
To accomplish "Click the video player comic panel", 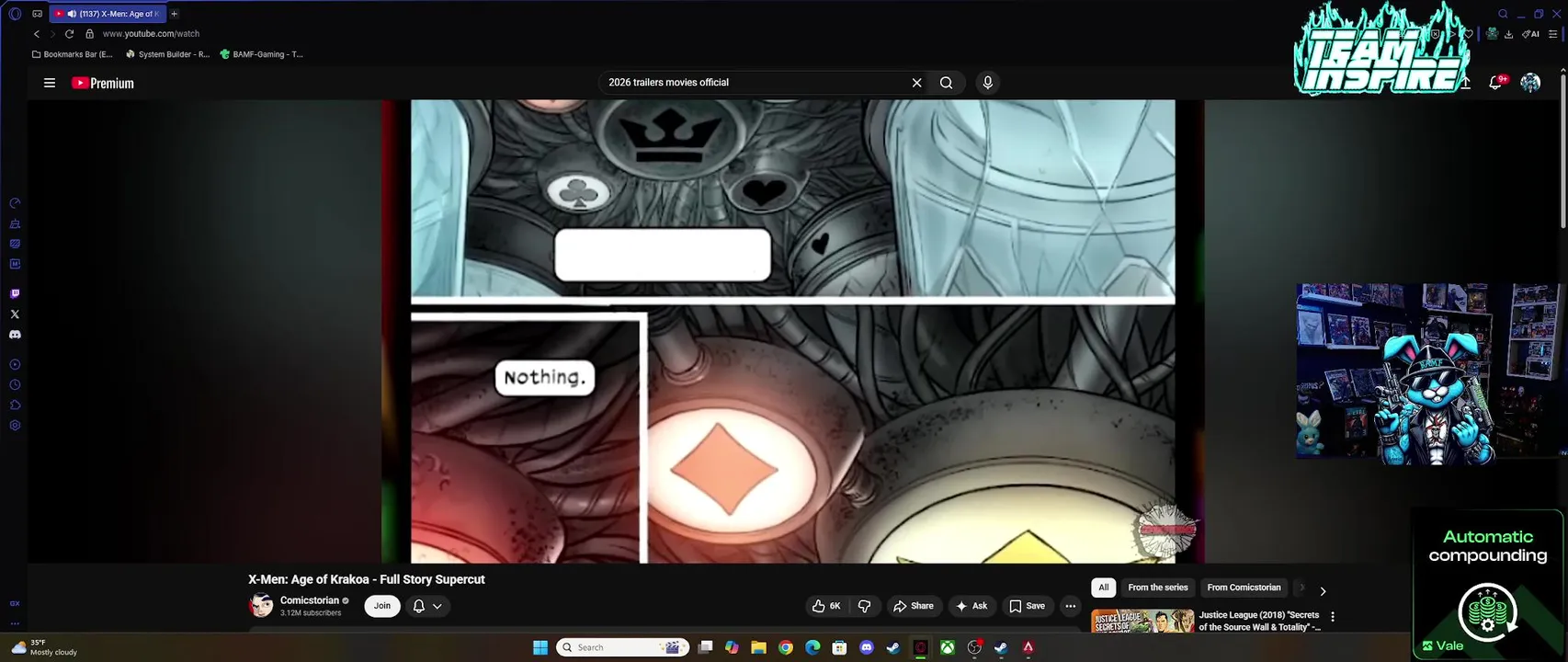I will coord(792,331).
